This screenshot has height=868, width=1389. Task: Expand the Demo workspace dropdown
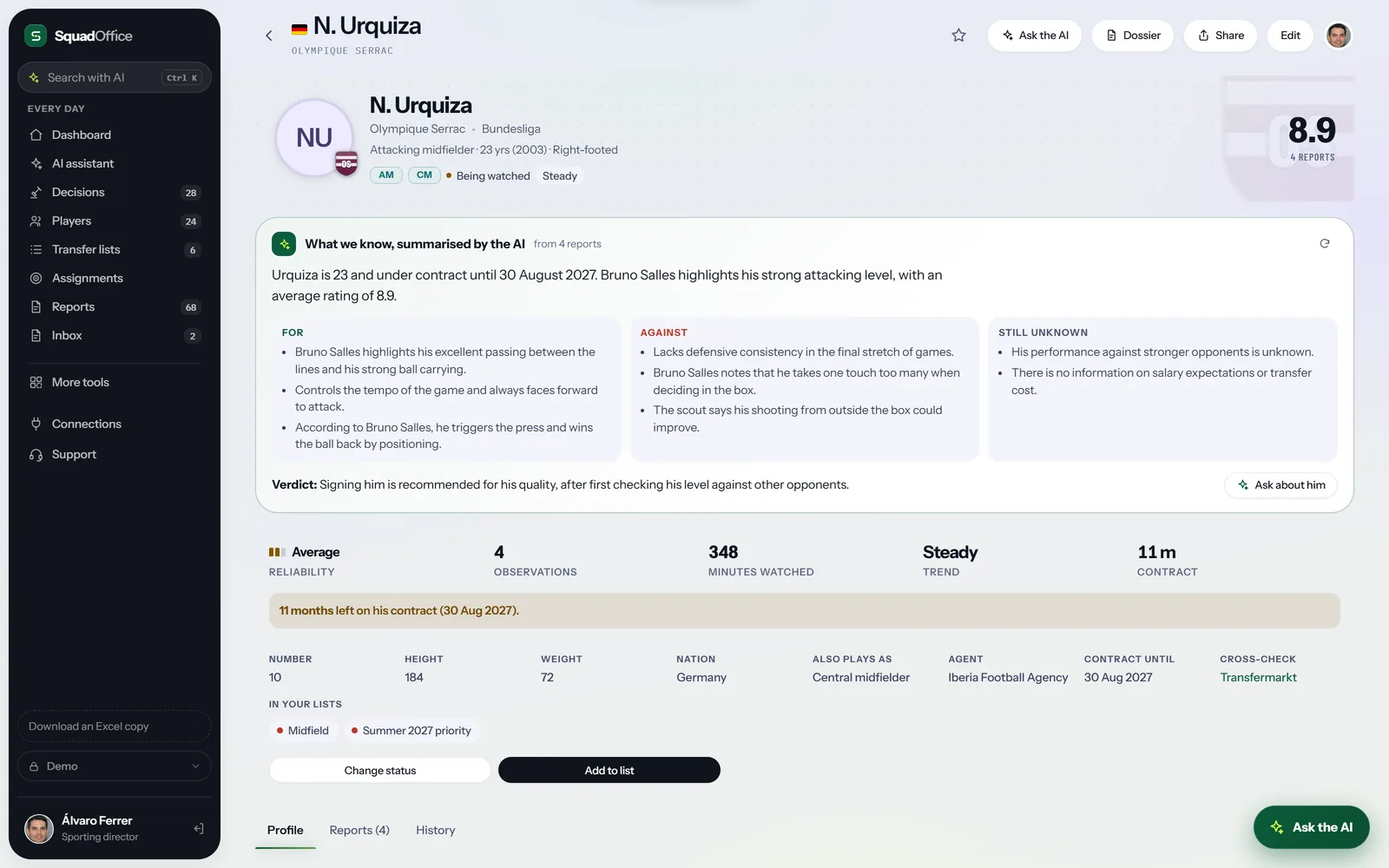(115, 766)
